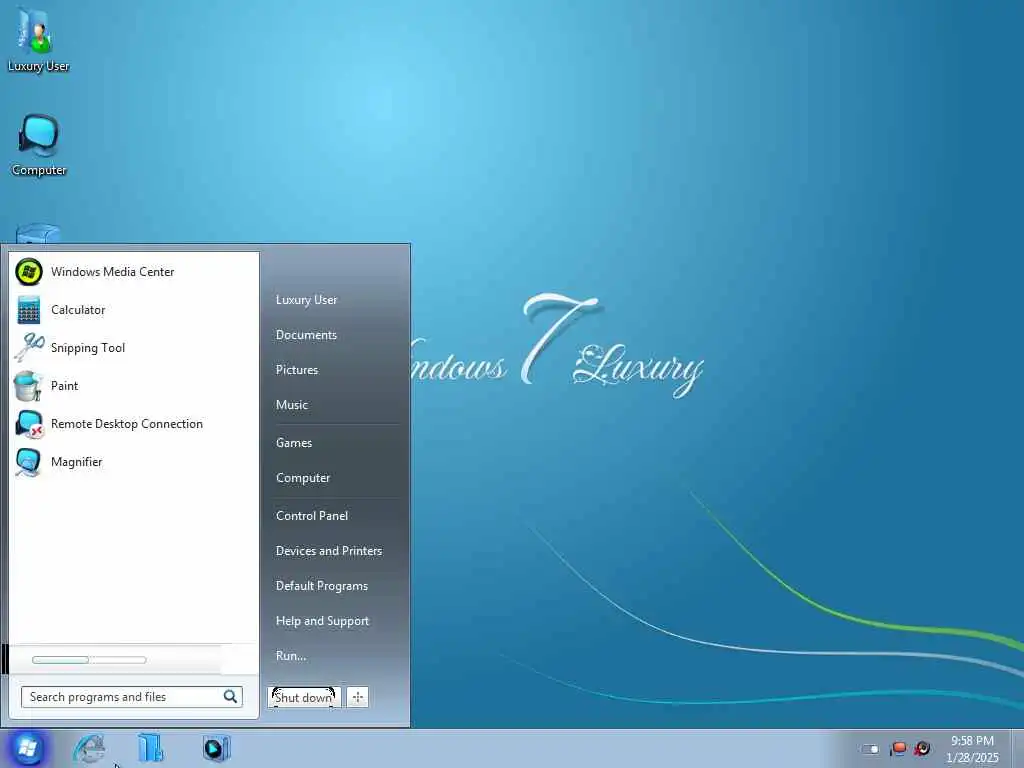
Task: Launch the Calculator icon
Action: click(x=29, y=310)
